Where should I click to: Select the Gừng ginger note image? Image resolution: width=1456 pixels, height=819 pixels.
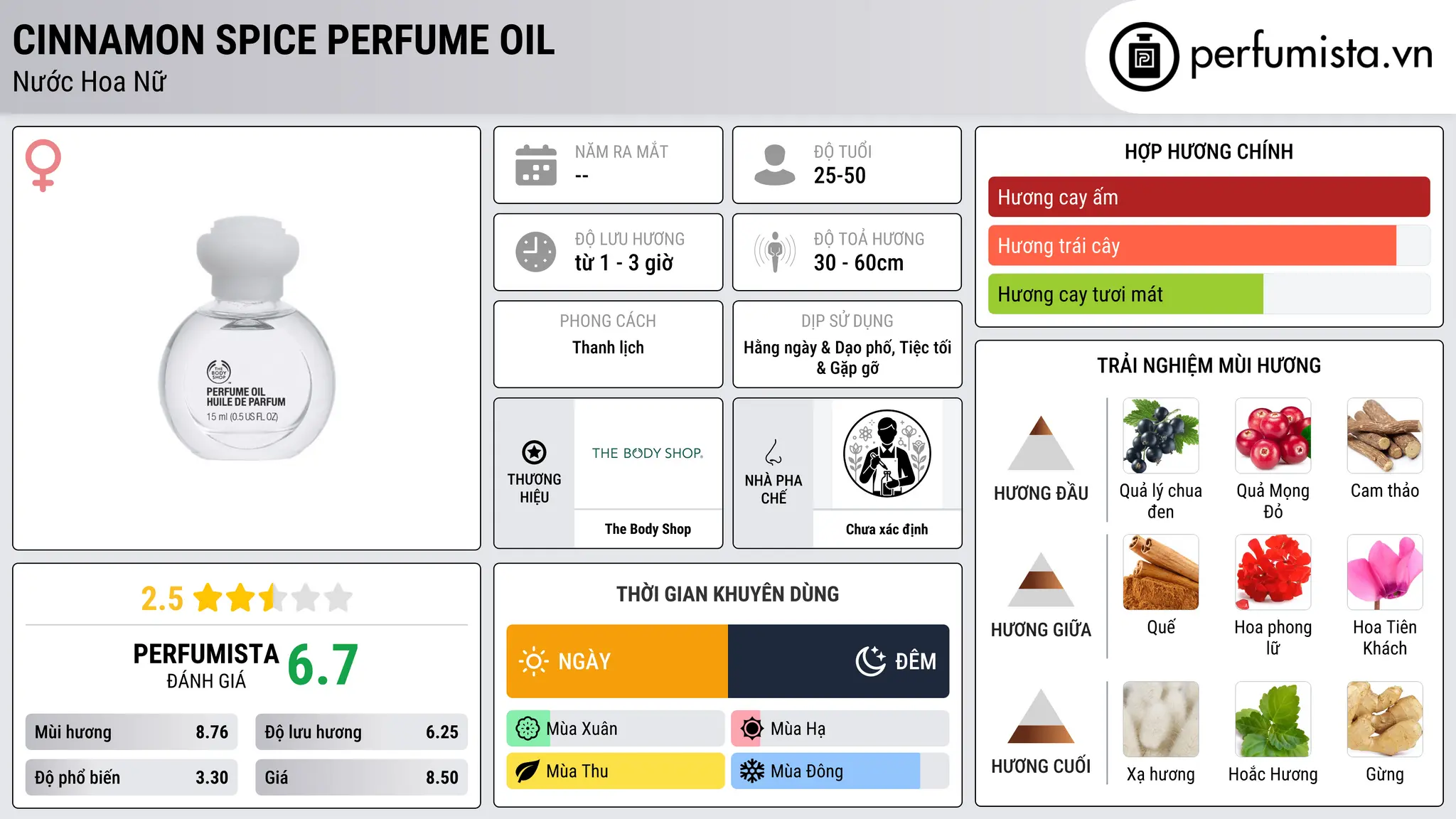pyautogui.click(x=1385, y=719)
